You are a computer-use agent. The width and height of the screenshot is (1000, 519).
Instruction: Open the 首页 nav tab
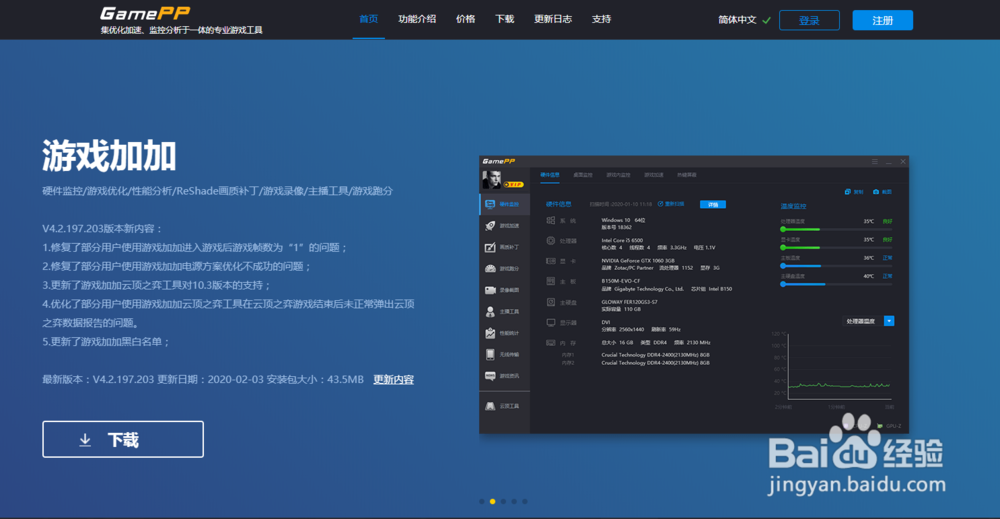369,19
